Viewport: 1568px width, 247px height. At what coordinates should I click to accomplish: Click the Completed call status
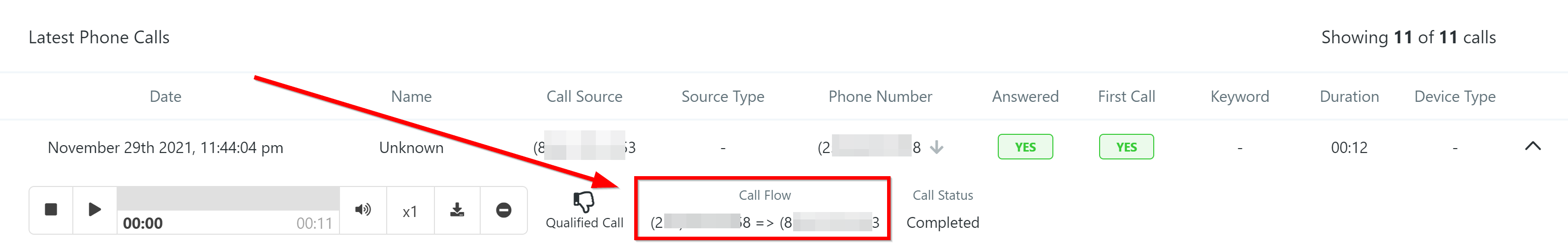coord(942,223)
